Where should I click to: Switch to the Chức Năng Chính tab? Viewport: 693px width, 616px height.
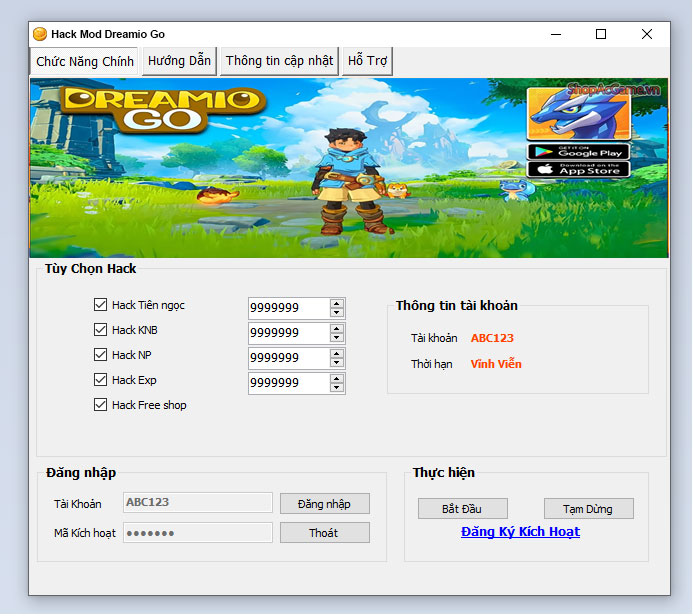tap(84, 61)
